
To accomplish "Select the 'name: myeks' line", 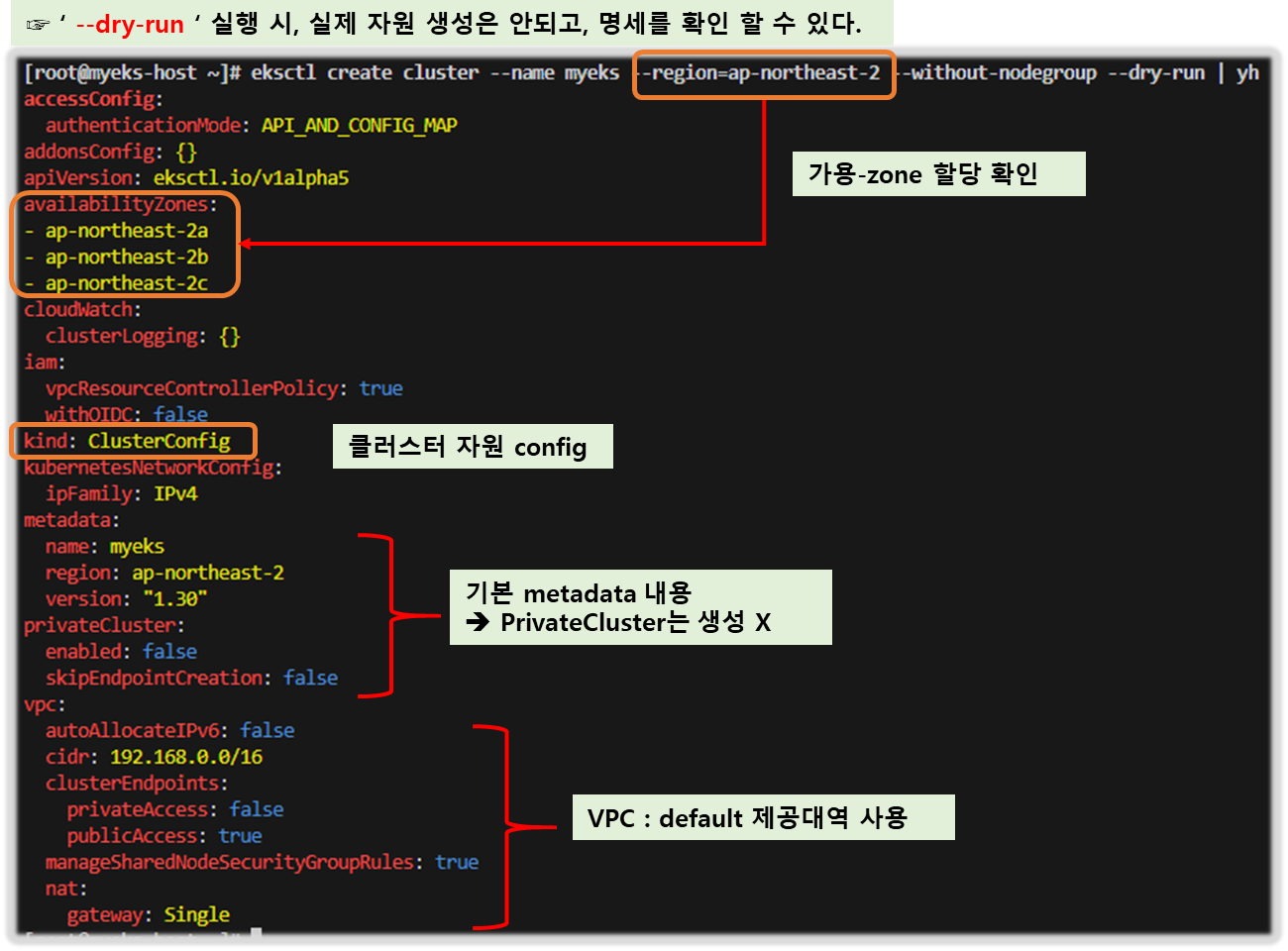I will (x=105, y=547).
